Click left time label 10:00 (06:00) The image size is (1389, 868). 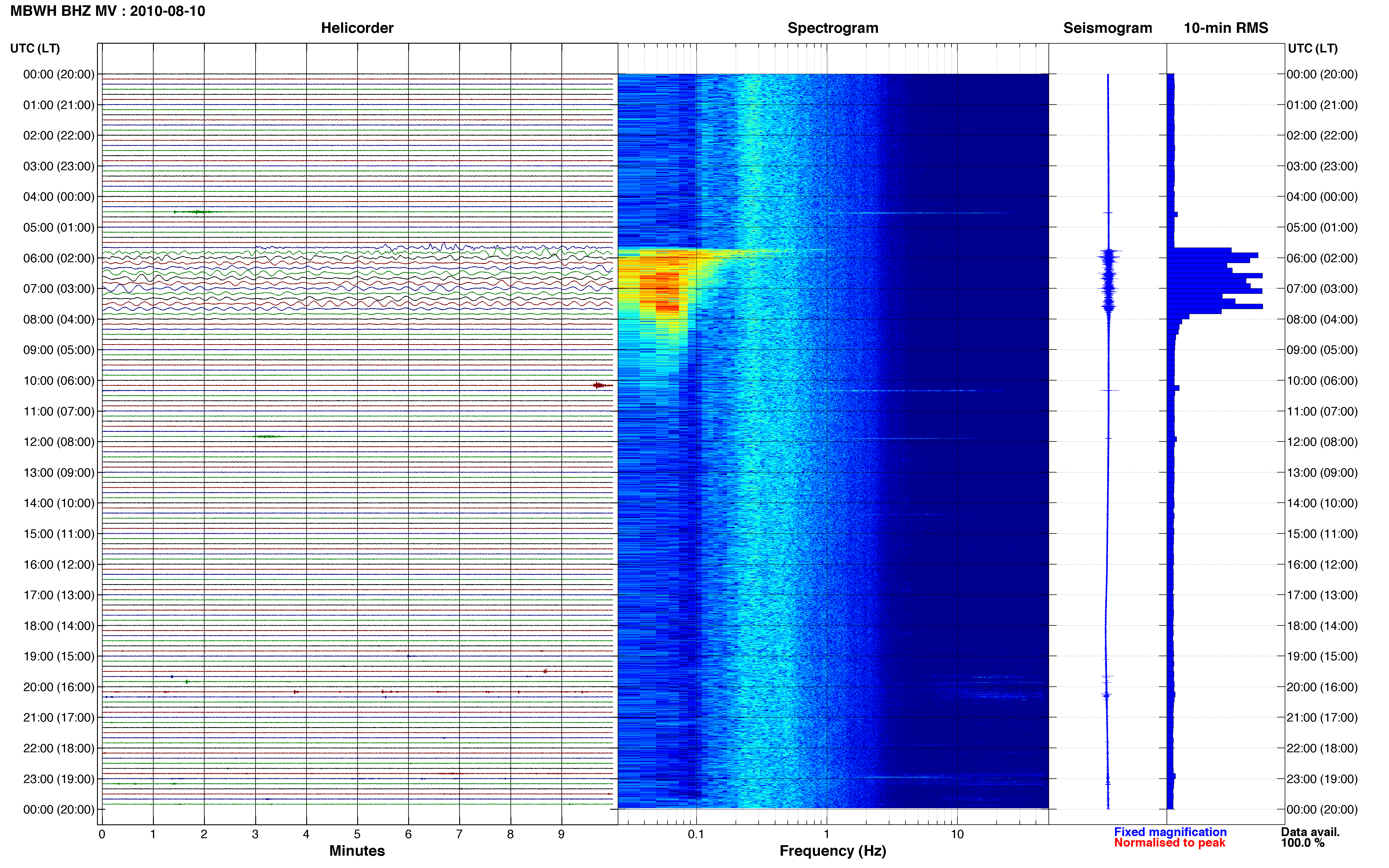[59, 381]
